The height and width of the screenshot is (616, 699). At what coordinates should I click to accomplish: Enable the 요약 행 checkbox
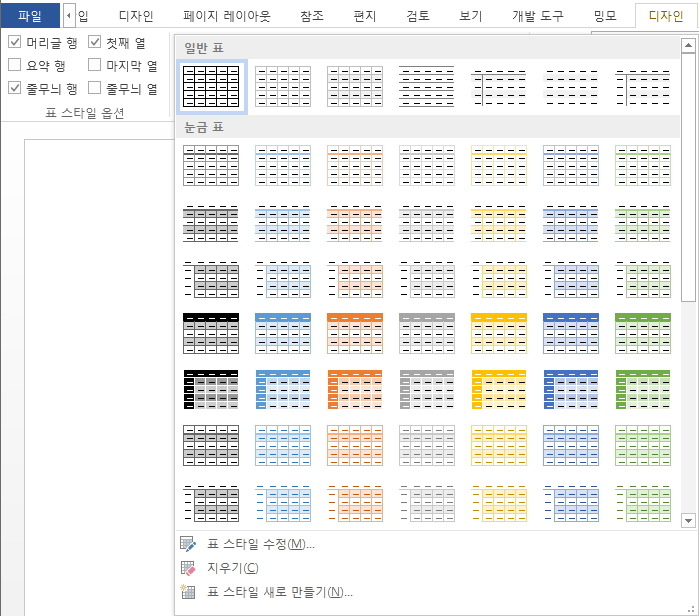pos(15,65)
